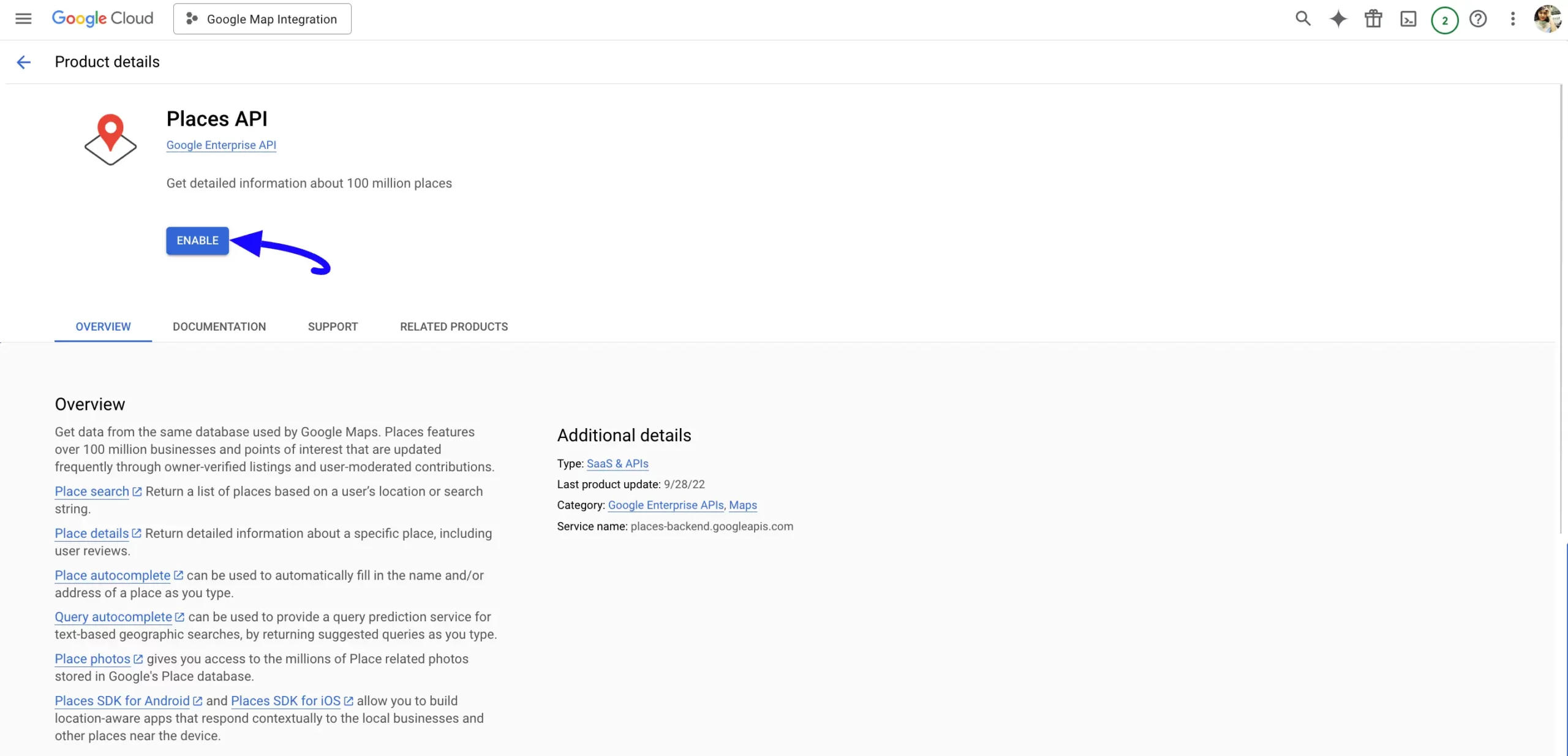
Task: Click the SaaS & APIs type link
Action: point(617,464)
